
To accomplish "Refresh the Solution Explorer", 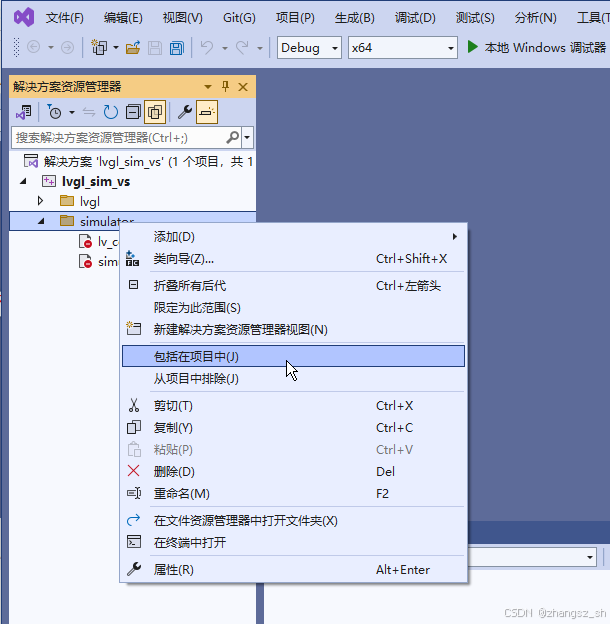I will coord(111,112).
